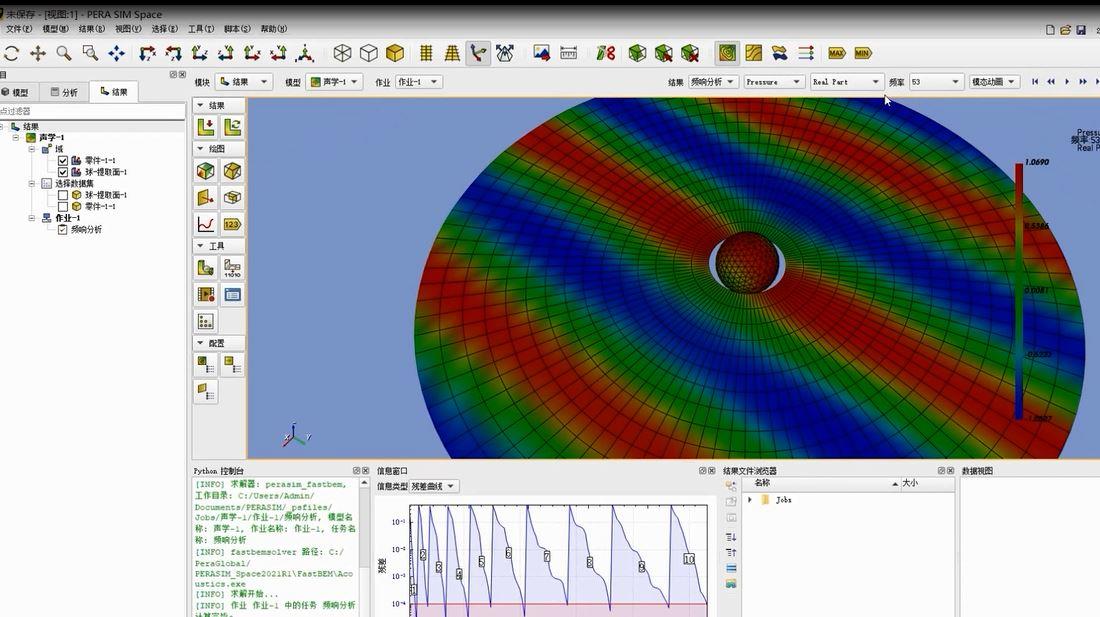
Task: Play the mode animation
Action: 1067,82
